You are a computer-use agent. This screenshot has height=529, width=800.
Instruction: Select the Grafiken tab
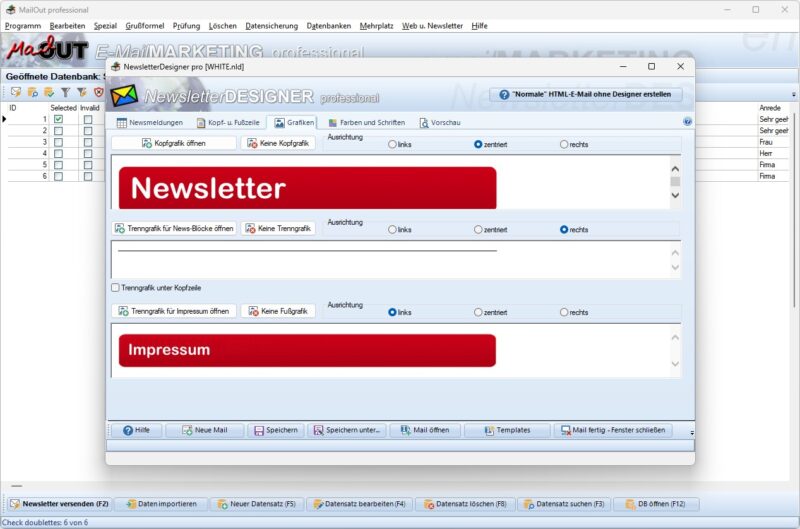pos(293,122)
